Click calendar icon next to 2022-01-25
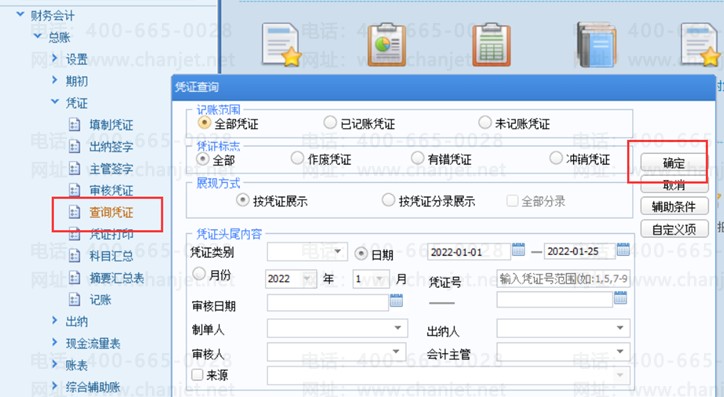 (623, 250)
